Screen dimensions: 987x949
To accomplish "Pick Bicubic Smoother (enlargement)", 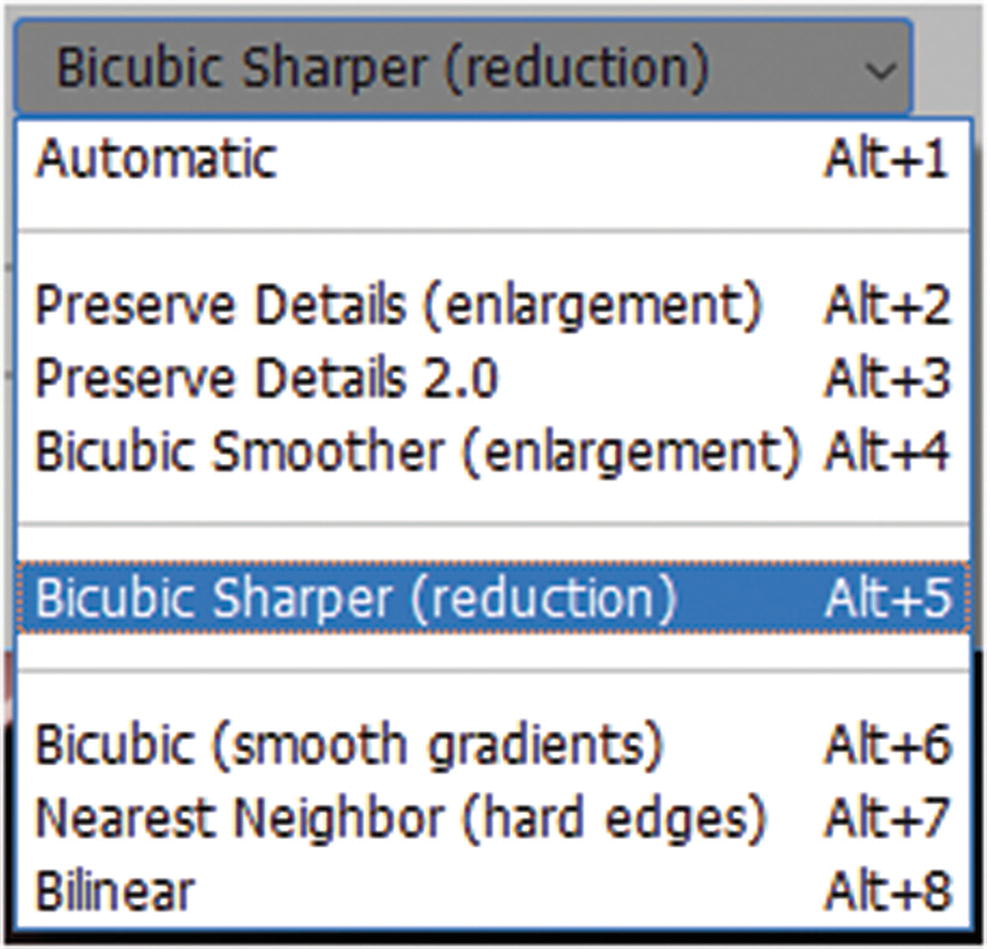I will pos(418,452).
